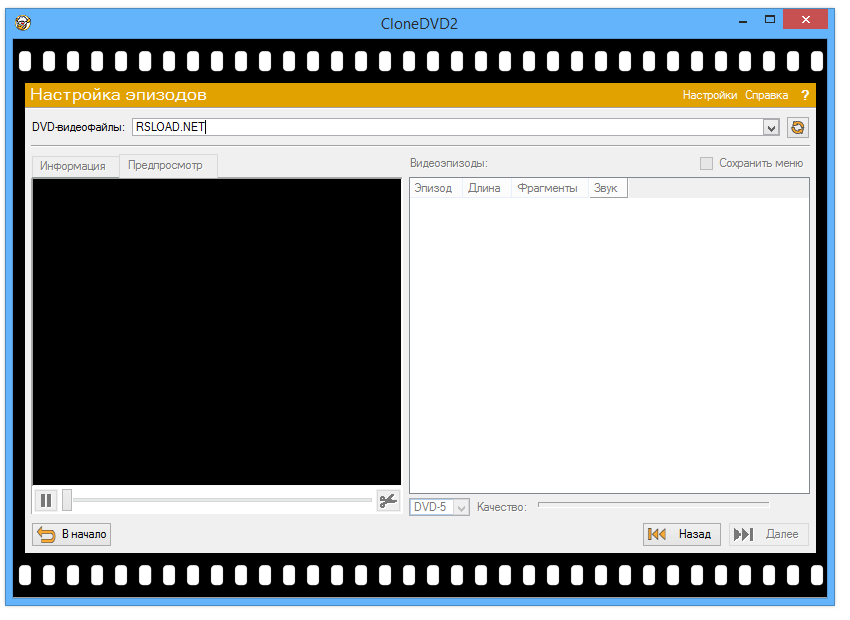This screenshot has width=850, height=620.
Task: Open Справка in the header
Action: (x=766, y=95)
